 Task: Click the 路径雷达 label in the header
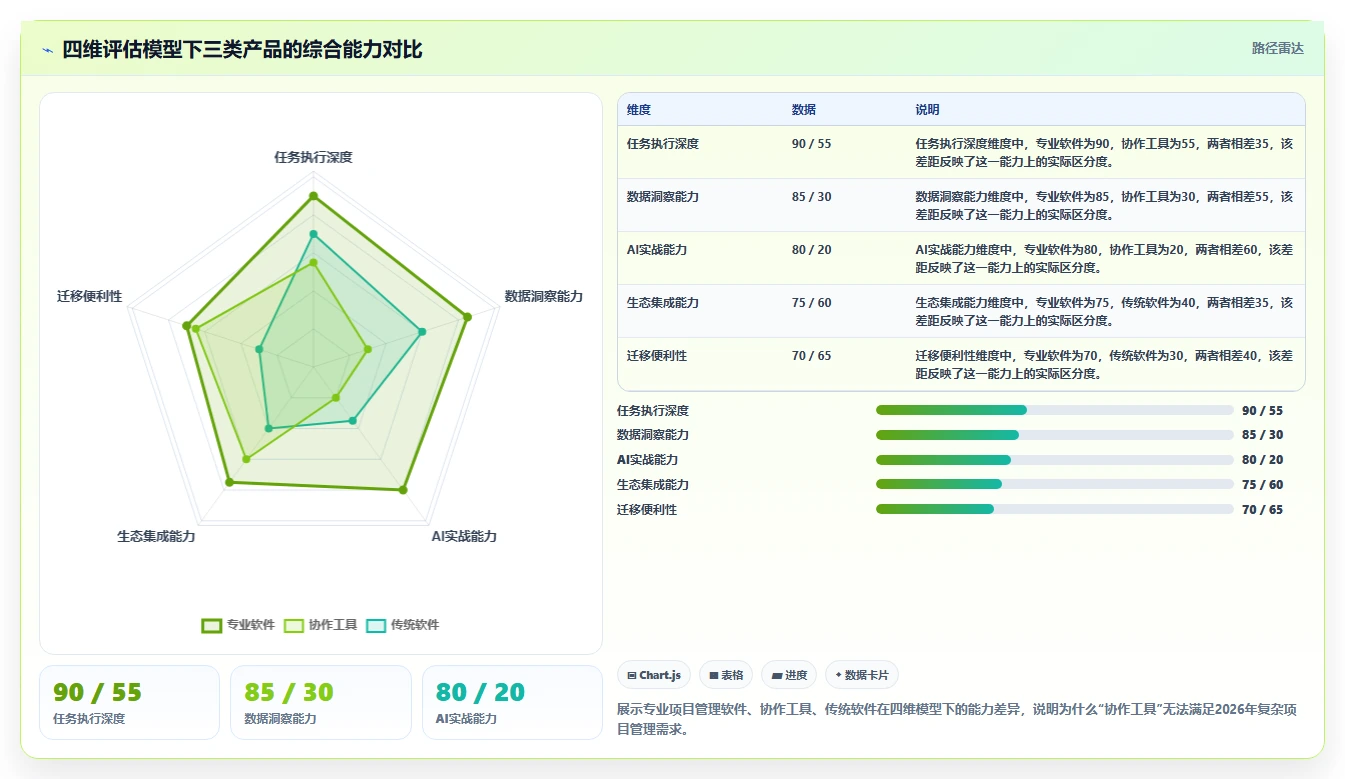[1277, 48]
